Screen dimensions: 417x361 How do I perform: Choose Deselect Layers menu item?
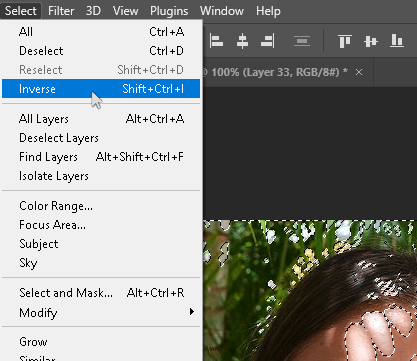coord(101,138)
